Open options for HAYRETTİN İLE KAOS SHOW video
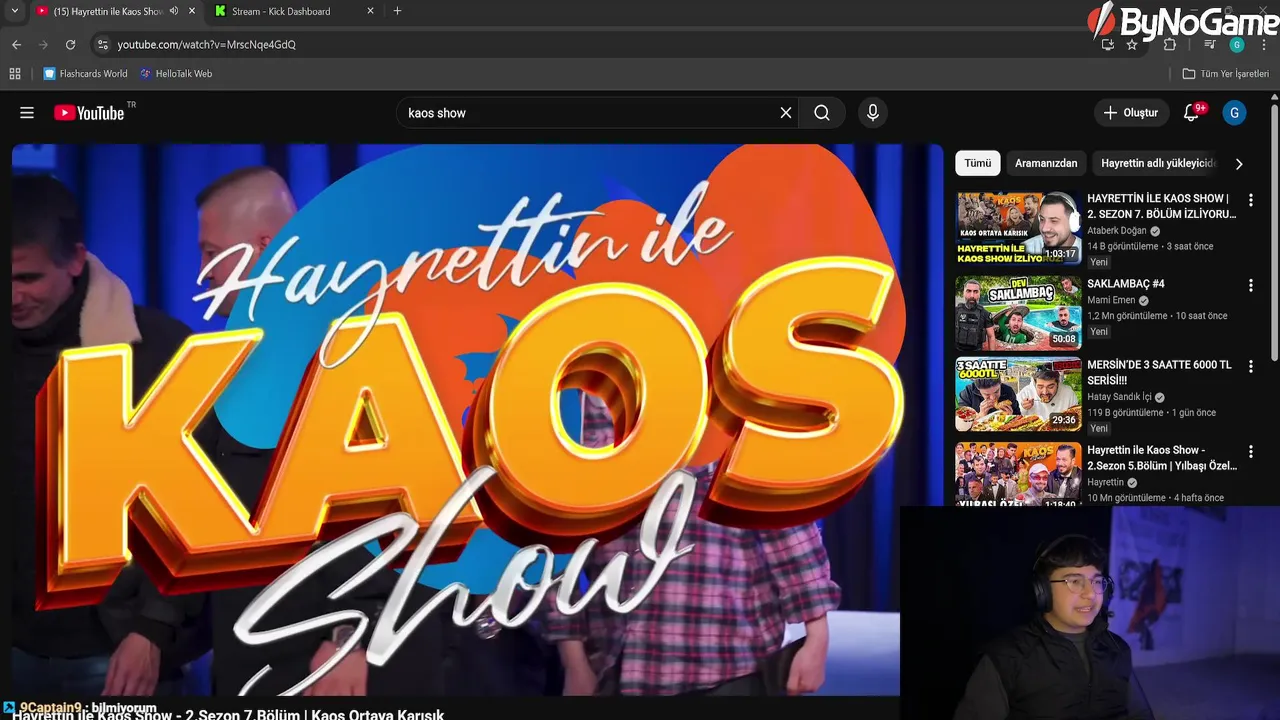The width and height of the screenshot is (1280, 720). [1250, 200]
